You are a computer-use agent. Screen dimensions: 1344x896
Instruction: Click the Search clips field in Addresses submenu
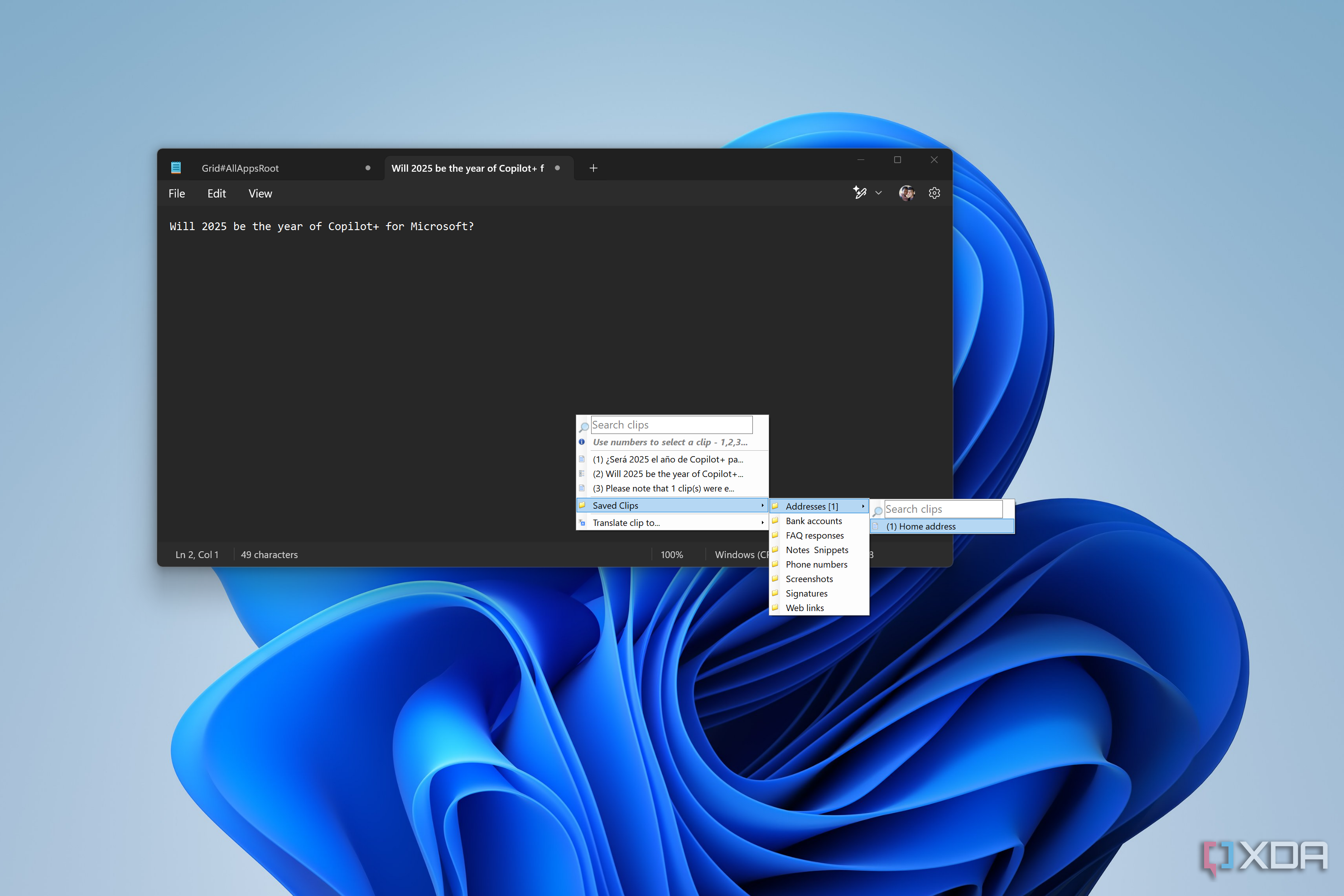point(943,509)
